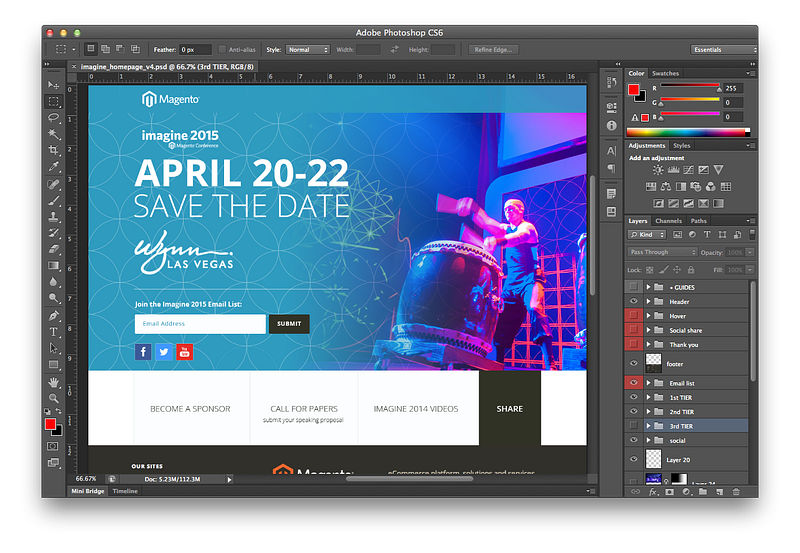Add a Color Balance adjustment
Screen dimensions: 800x553
coord(666,187)
